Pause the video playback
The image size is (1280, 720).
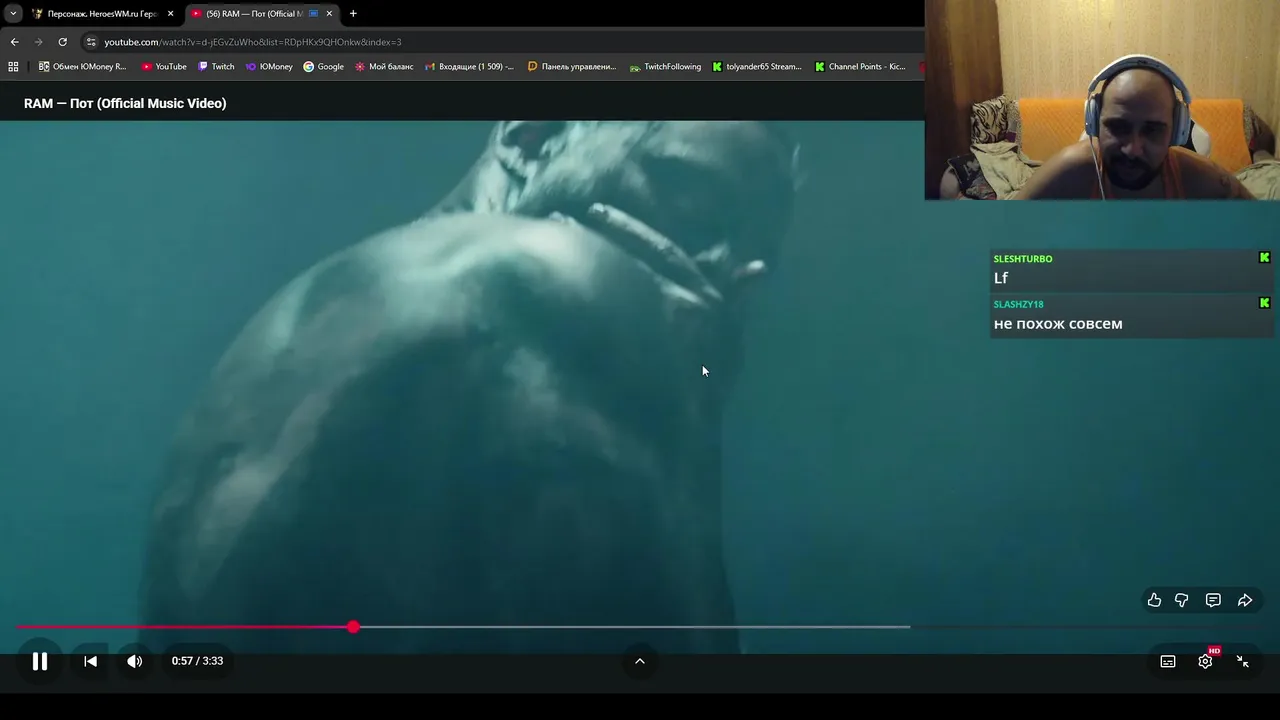click(x=40, y=661)
